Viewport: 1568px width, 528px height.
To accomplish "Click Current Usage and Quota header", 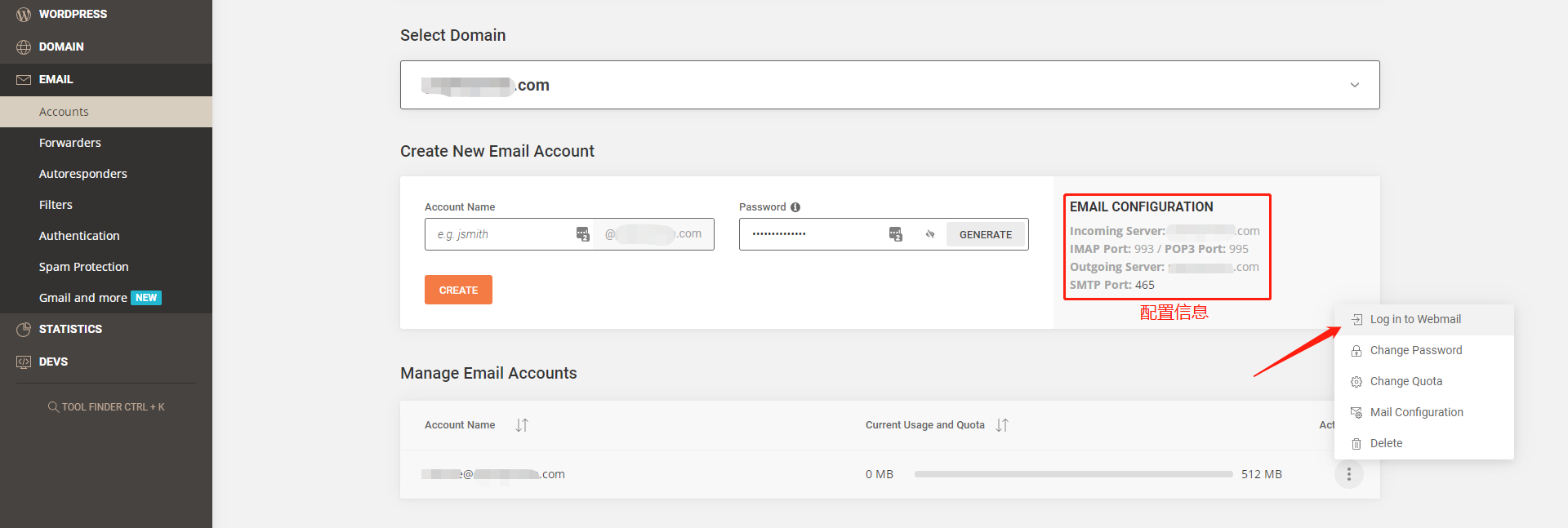I will click(925, 425).
